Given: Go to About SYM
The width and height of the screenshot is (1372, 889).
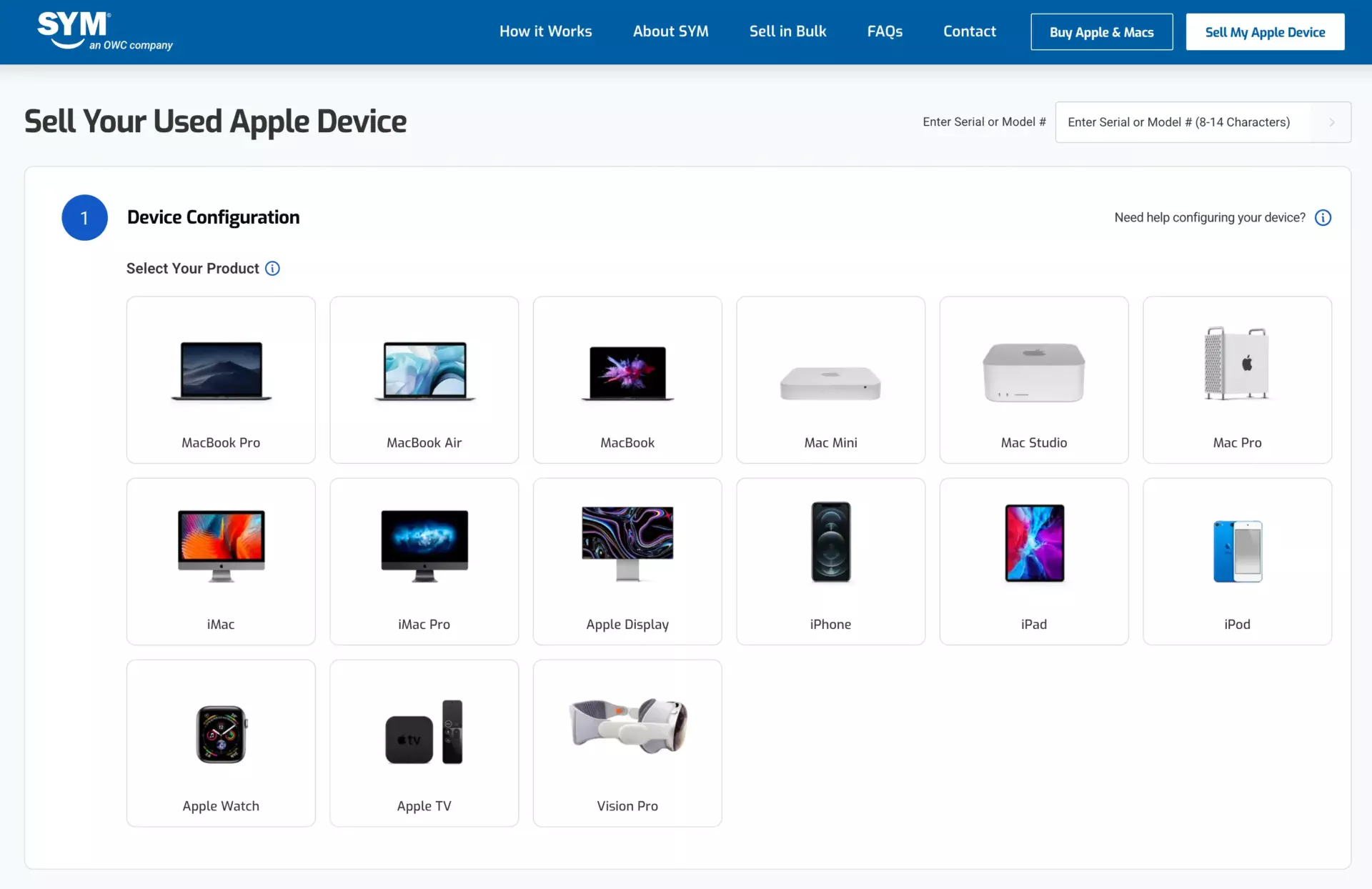Looking at the screenshot, I should tap(670, 31).
